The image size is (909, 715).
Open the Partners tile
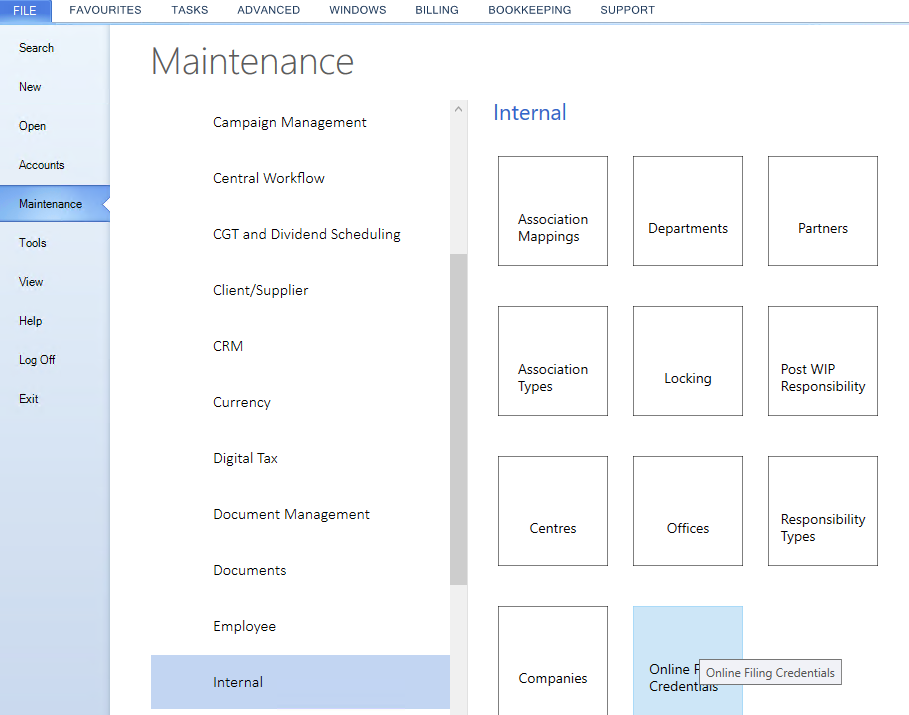(823, 211)
